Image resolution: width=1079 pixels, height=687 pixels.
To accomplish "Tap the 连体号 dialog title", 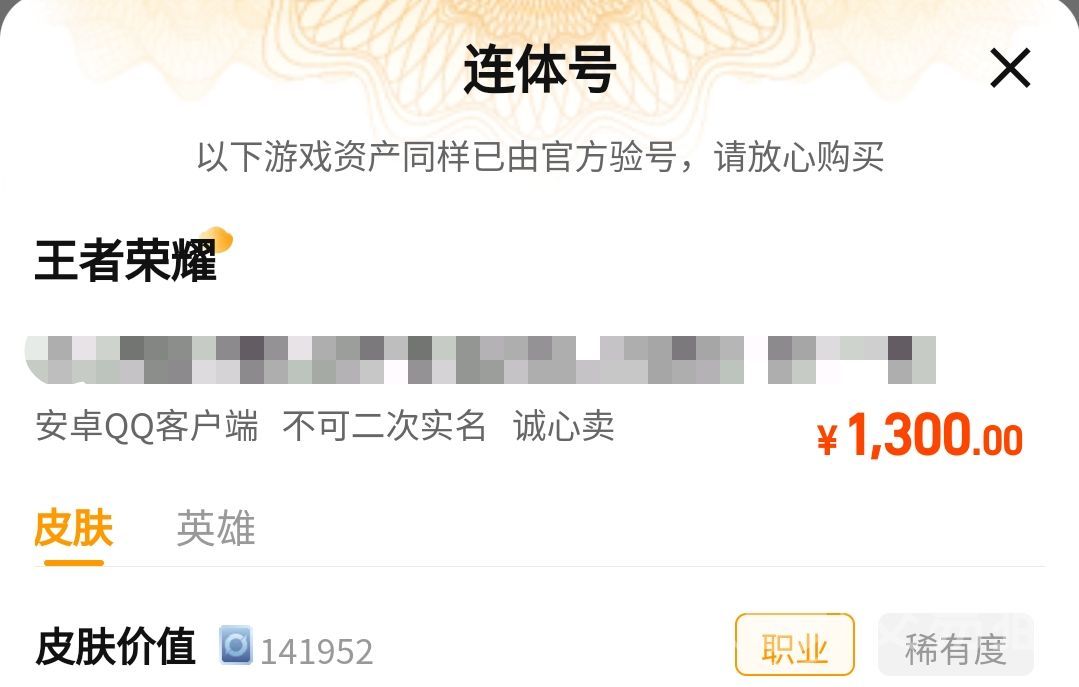I will click(540, 69).
